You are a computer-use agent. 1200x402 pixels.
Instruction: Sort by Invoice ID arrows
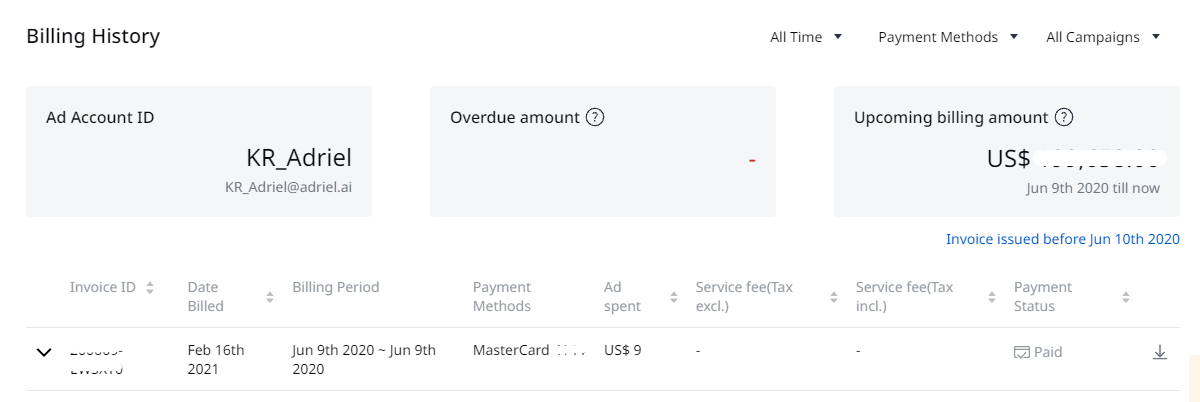coord(150,288)
